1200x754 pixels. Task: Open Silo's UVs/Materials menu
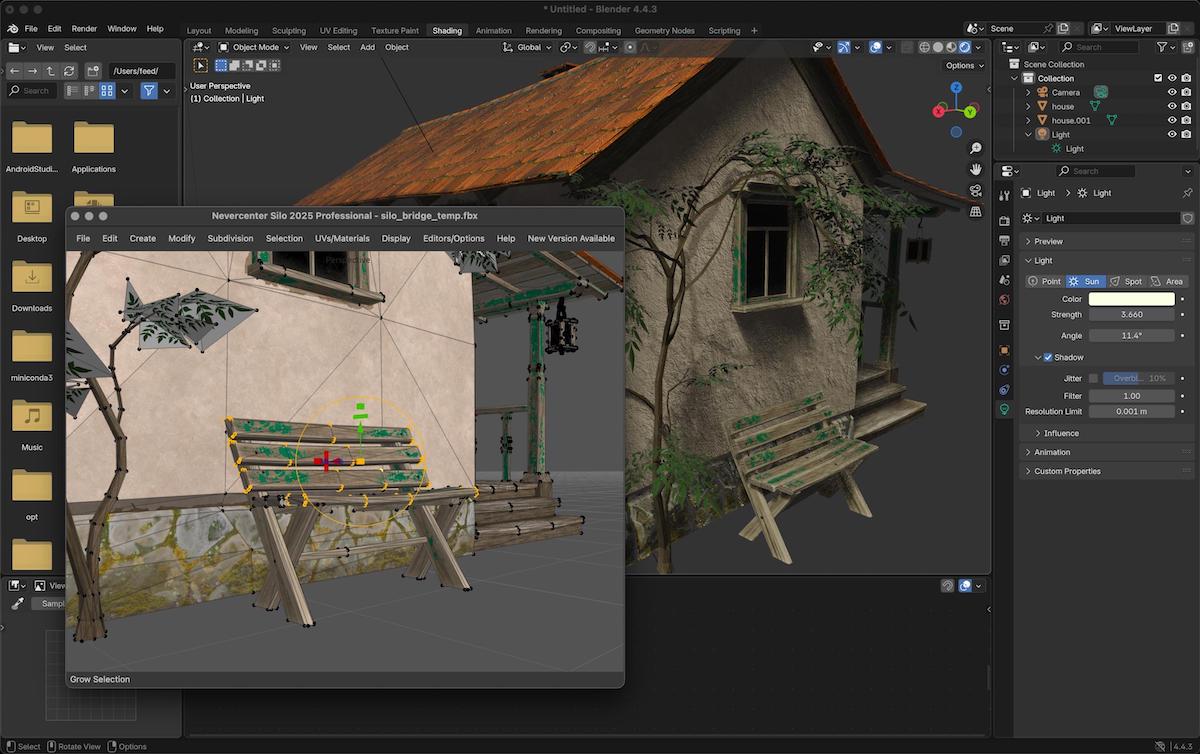pyautogui.click(x=342, y=238)
